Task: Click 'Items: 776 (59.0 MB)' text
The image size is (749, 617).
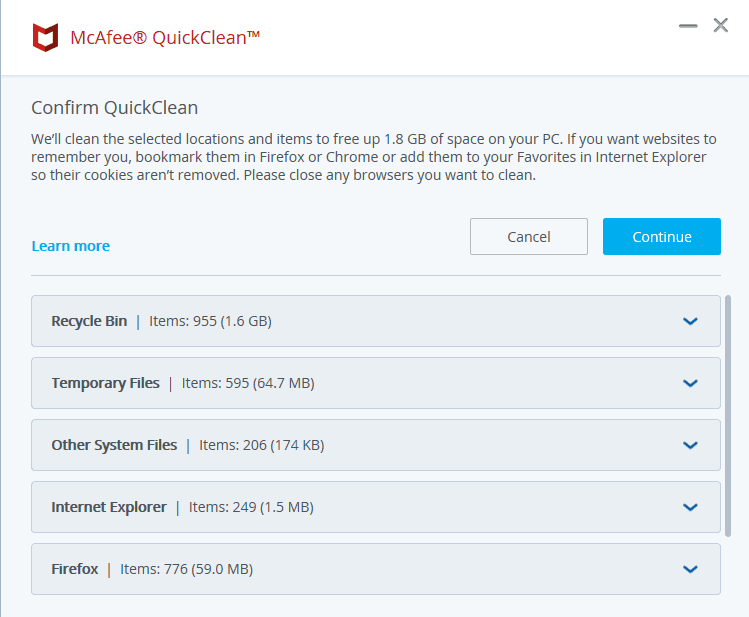Action: coord(186,569)
